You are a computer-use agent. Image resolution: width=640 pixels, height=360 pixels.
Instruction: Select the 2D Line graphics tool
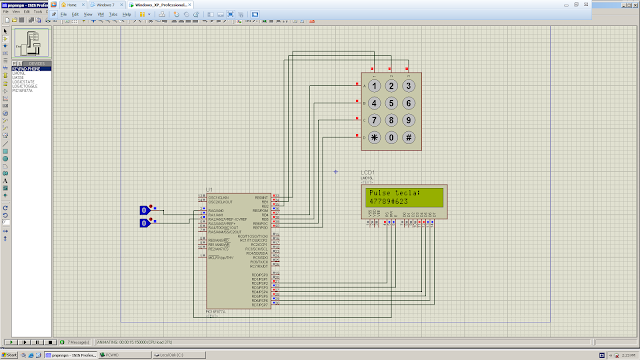pyautogui.click(x=5, y=144)
